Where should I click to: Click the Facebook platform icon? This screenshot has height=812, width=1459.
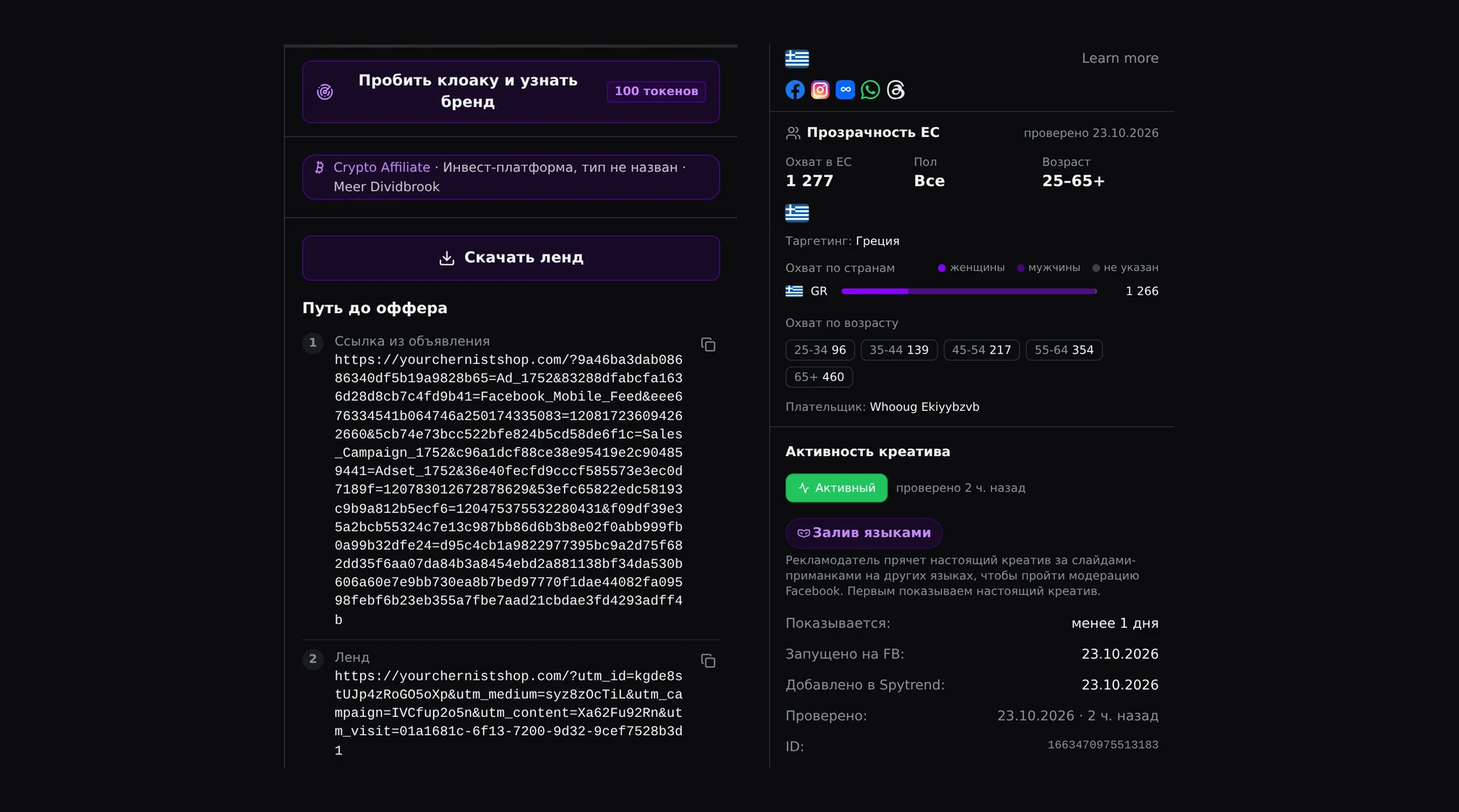coord(795,90)
